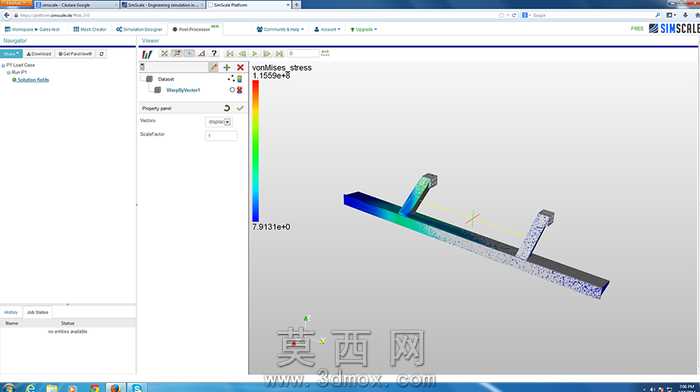
Task: Click the WarpByVector1 red legend icon
Action: click(240, 90)
